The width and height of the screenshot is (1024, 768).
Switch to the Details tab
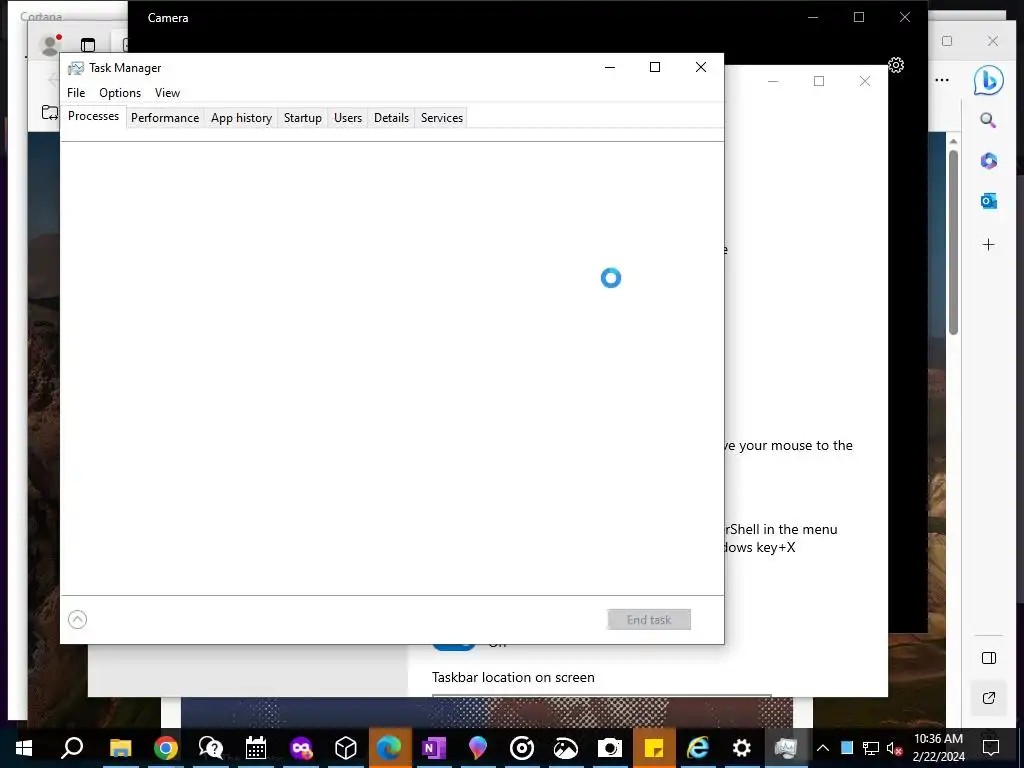coord(391,118)
